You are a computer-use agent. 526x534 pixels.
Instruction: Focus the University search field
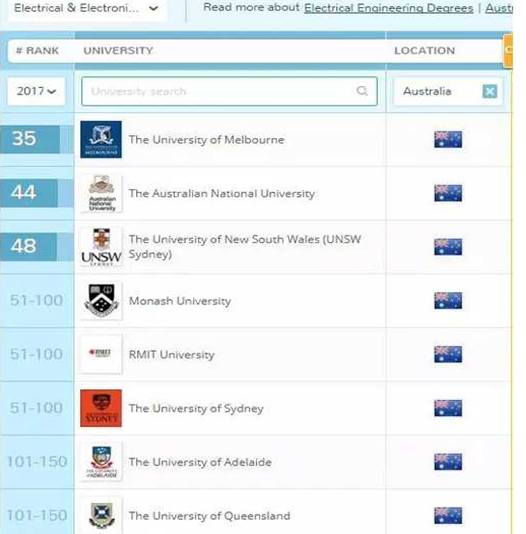click(229, 91)
